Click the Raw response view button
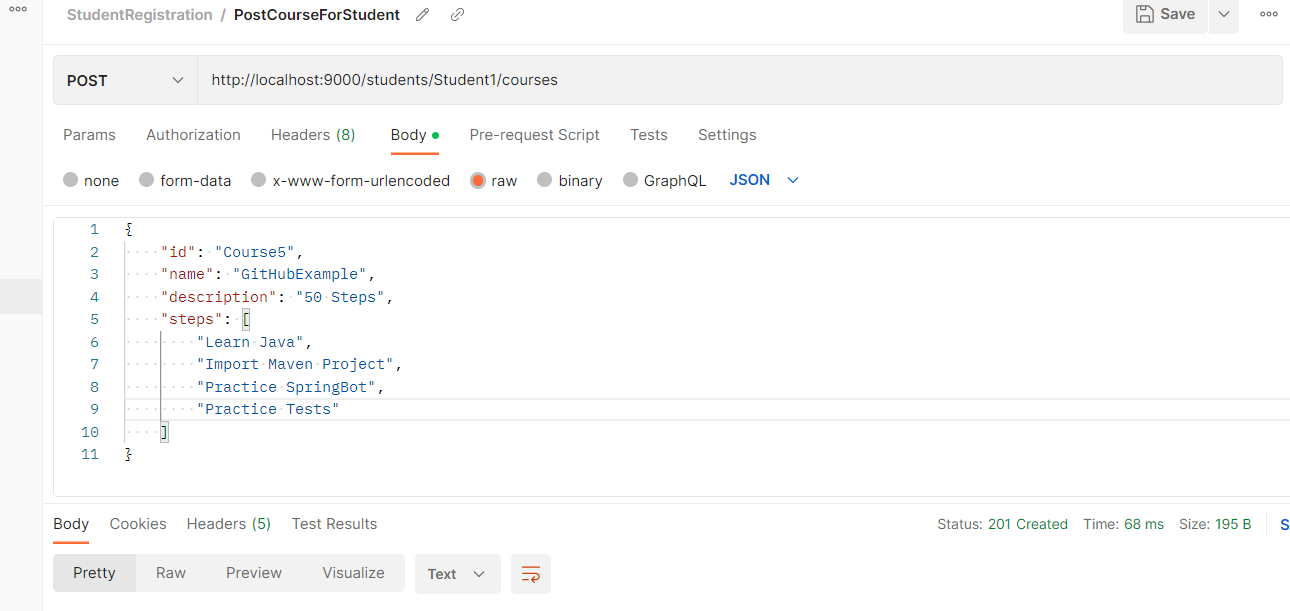Image resolution: width=1290 pixels, height=611 pixels. tap(171, 573)
